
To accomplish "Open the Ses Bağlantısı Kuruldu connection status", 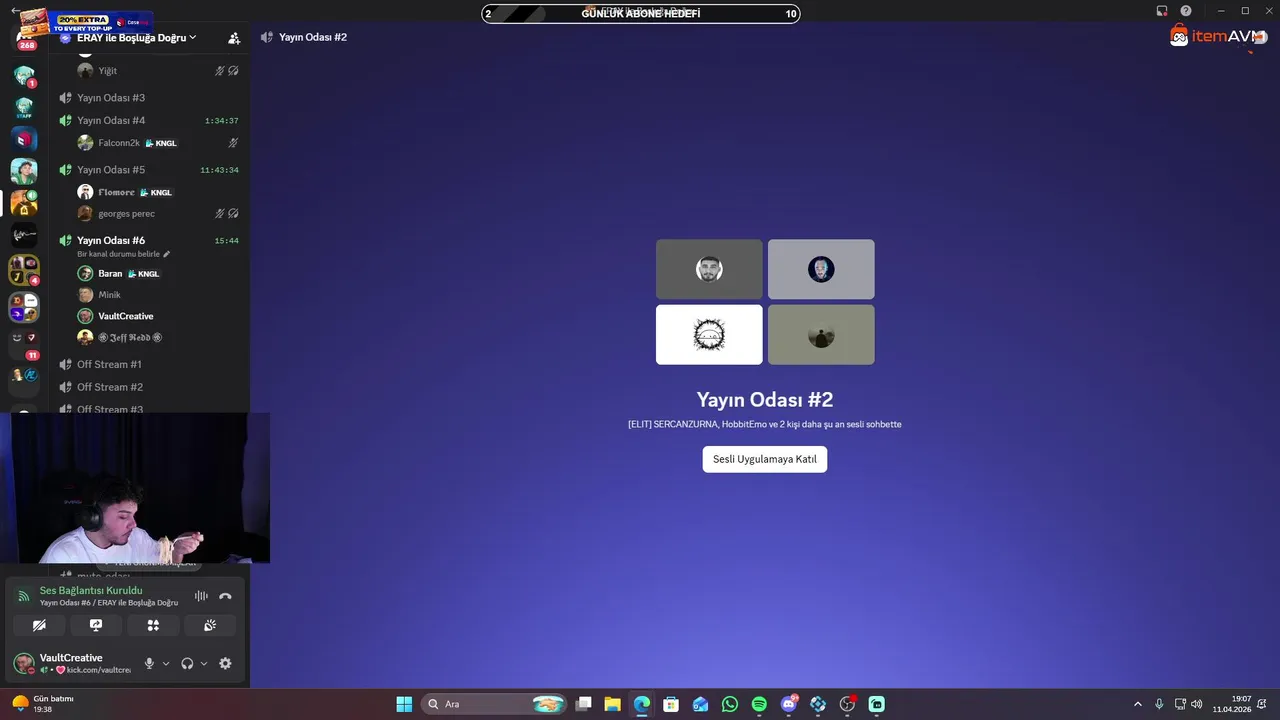I will (91, 590).
